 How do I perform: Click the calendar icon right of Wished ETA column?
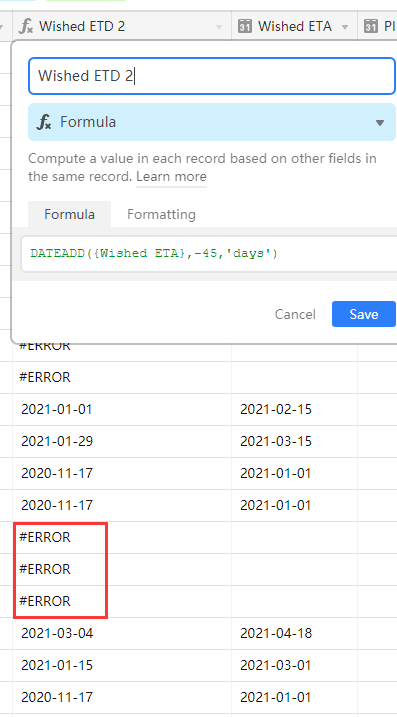370,27
